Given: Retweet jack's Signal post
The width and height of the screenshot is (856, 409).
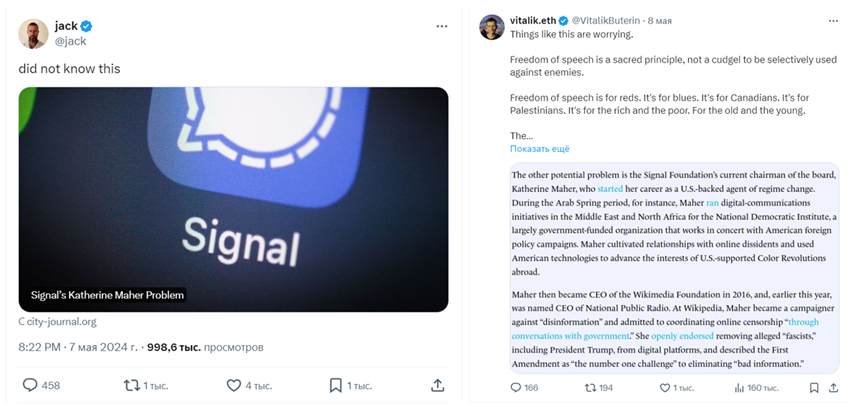Looking at the screenshot, I should click(x=131, y=385).
